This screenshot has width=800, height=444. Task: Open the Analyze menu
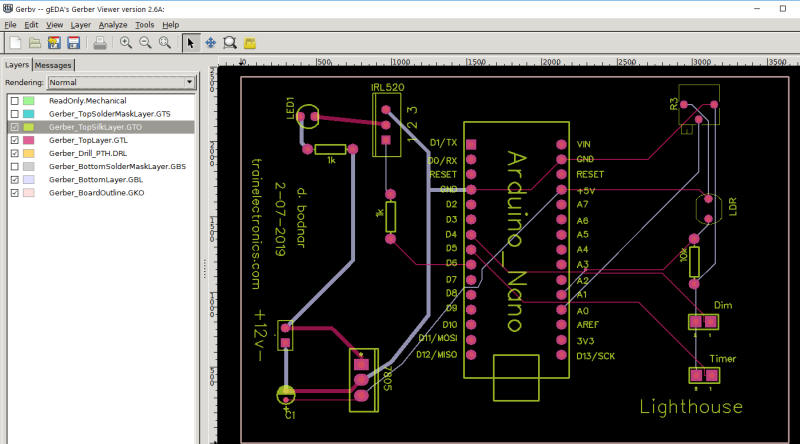pyautogui.click(x=113, y=24)
